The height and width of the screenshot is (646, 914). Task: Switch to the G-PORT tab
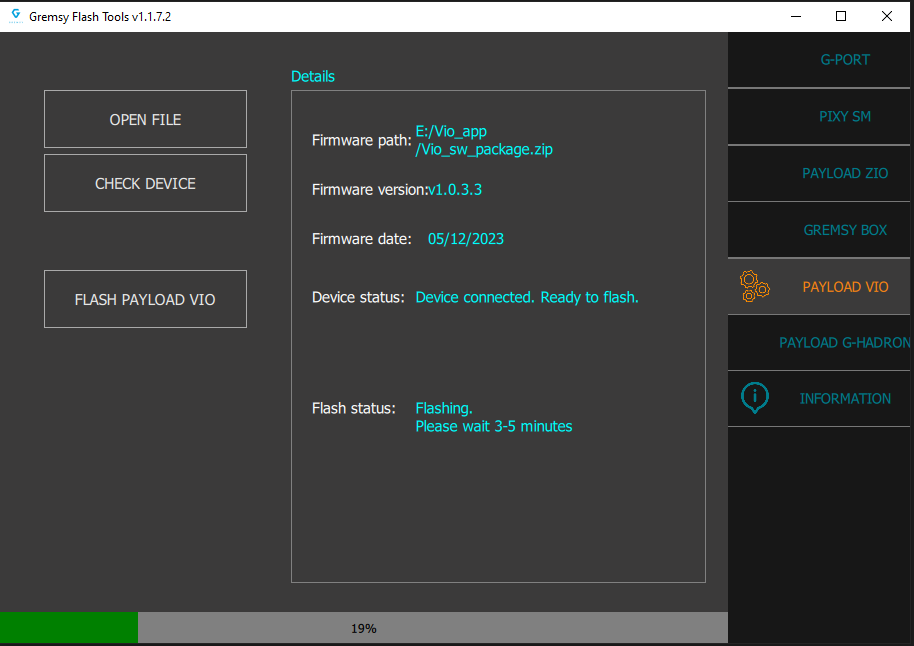pos(844,59)
